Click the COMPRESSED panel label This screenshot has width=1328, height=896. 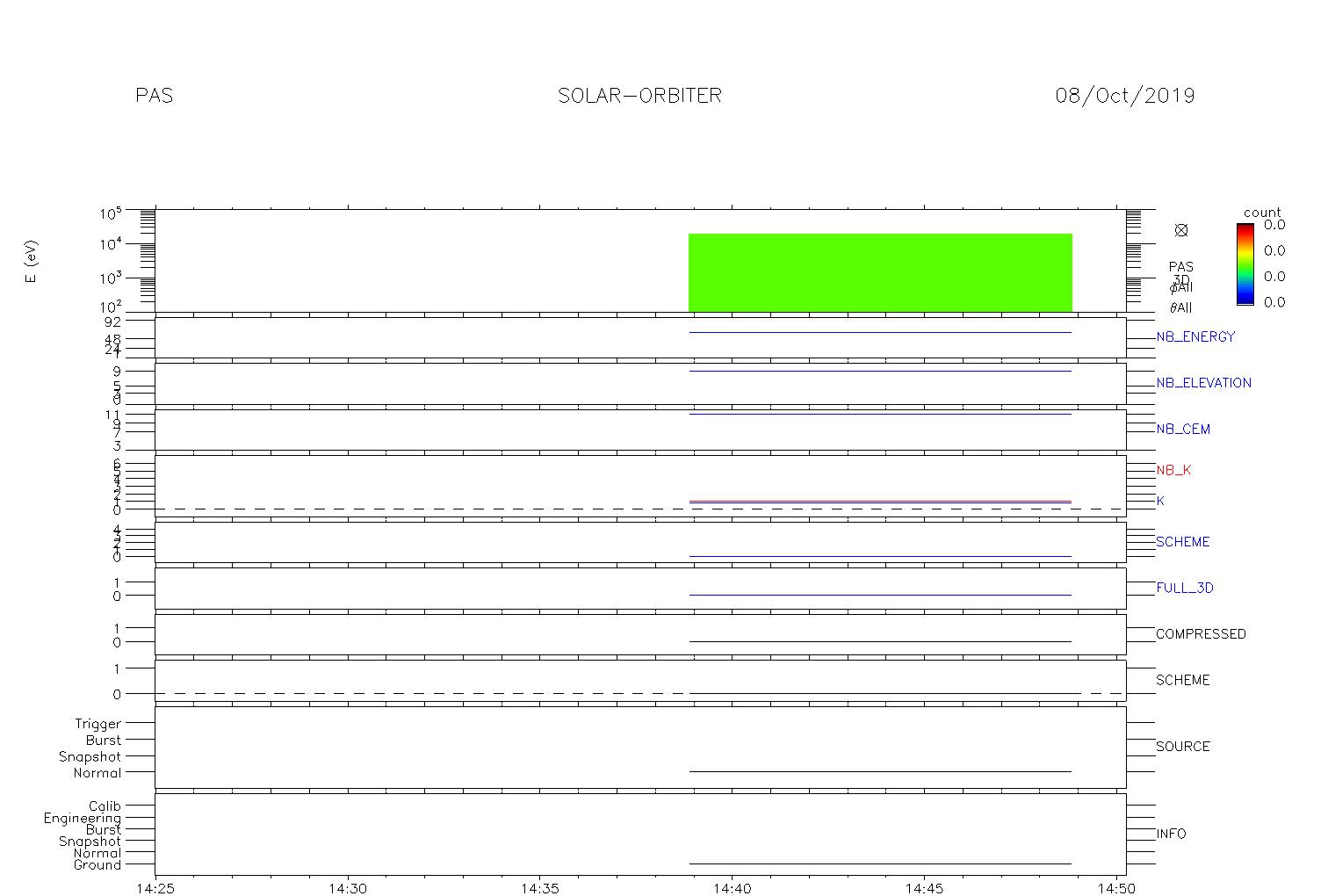pos(1201,634)
